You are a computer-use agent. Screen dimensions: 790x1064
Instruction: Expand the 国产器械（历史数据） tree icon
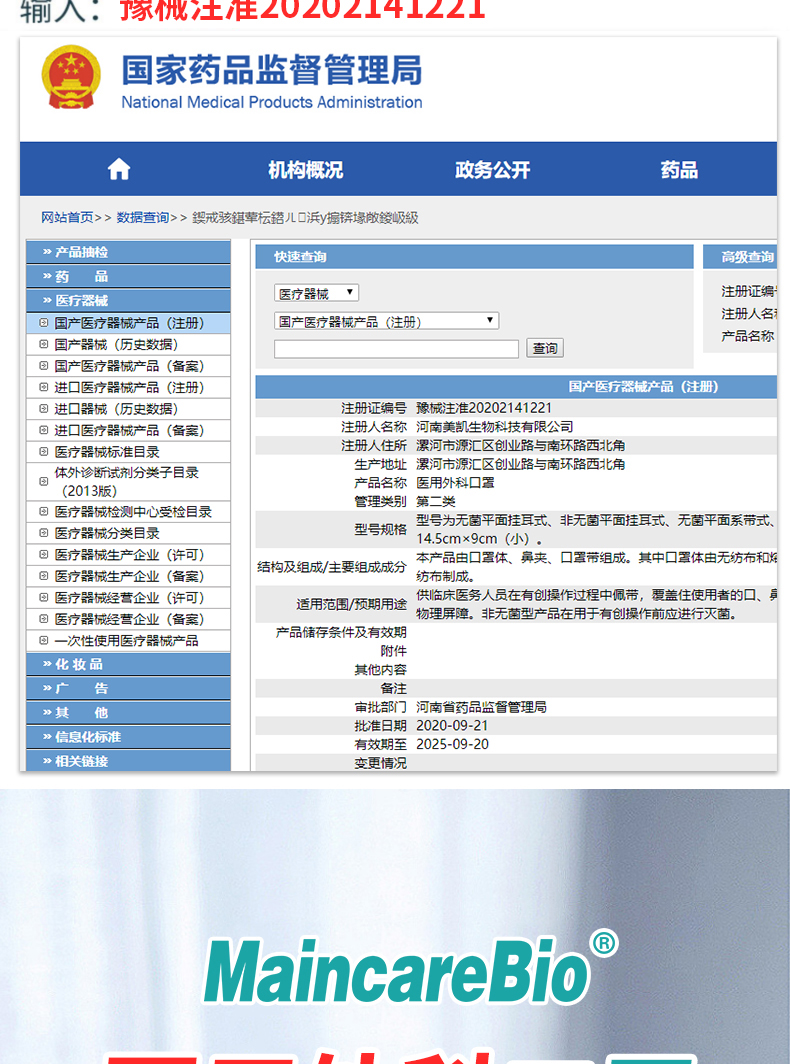coord(43,344)
